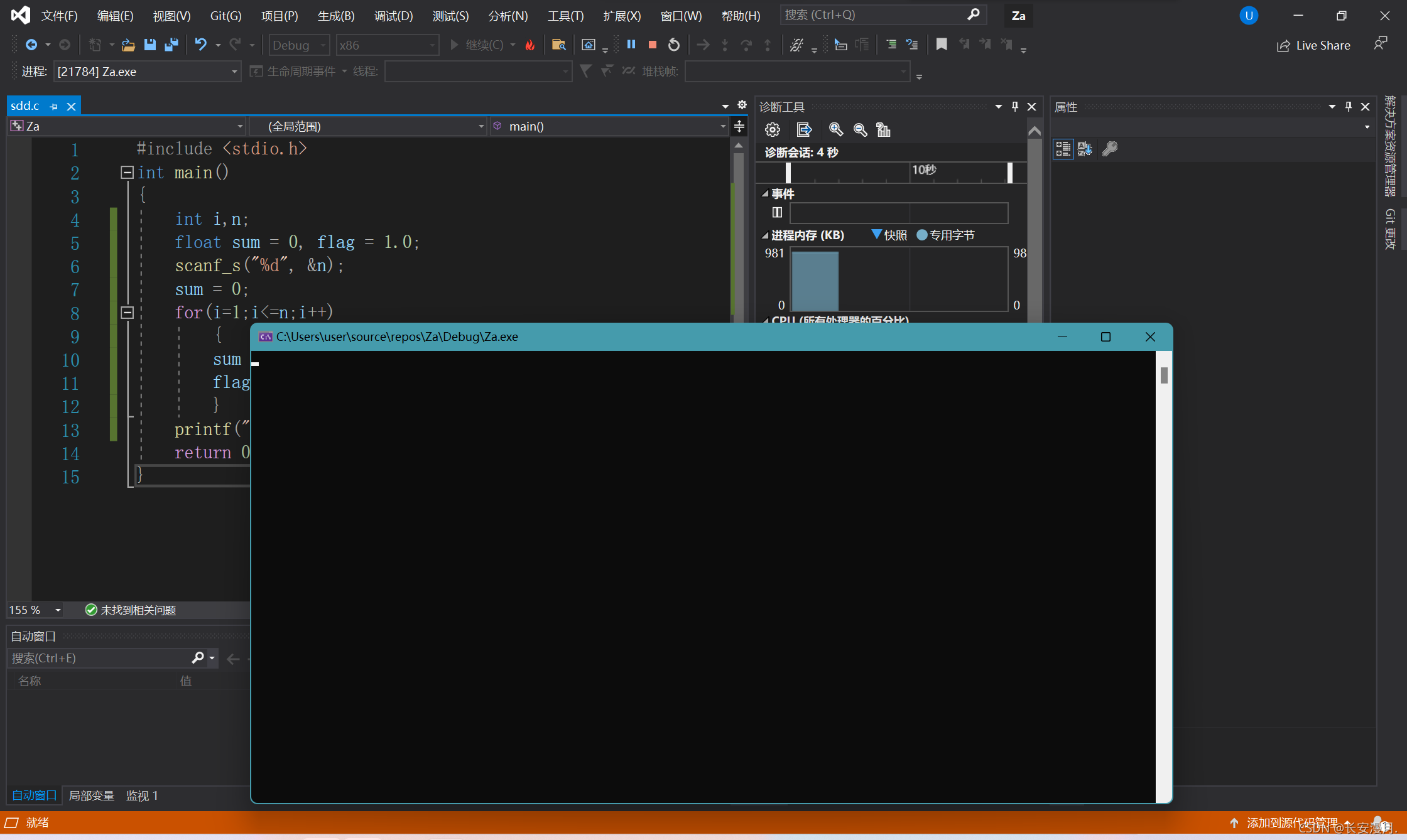Open the Debug configuration dropdown
This screenshot has width=1407, height=840.
(x=300, y=45)
